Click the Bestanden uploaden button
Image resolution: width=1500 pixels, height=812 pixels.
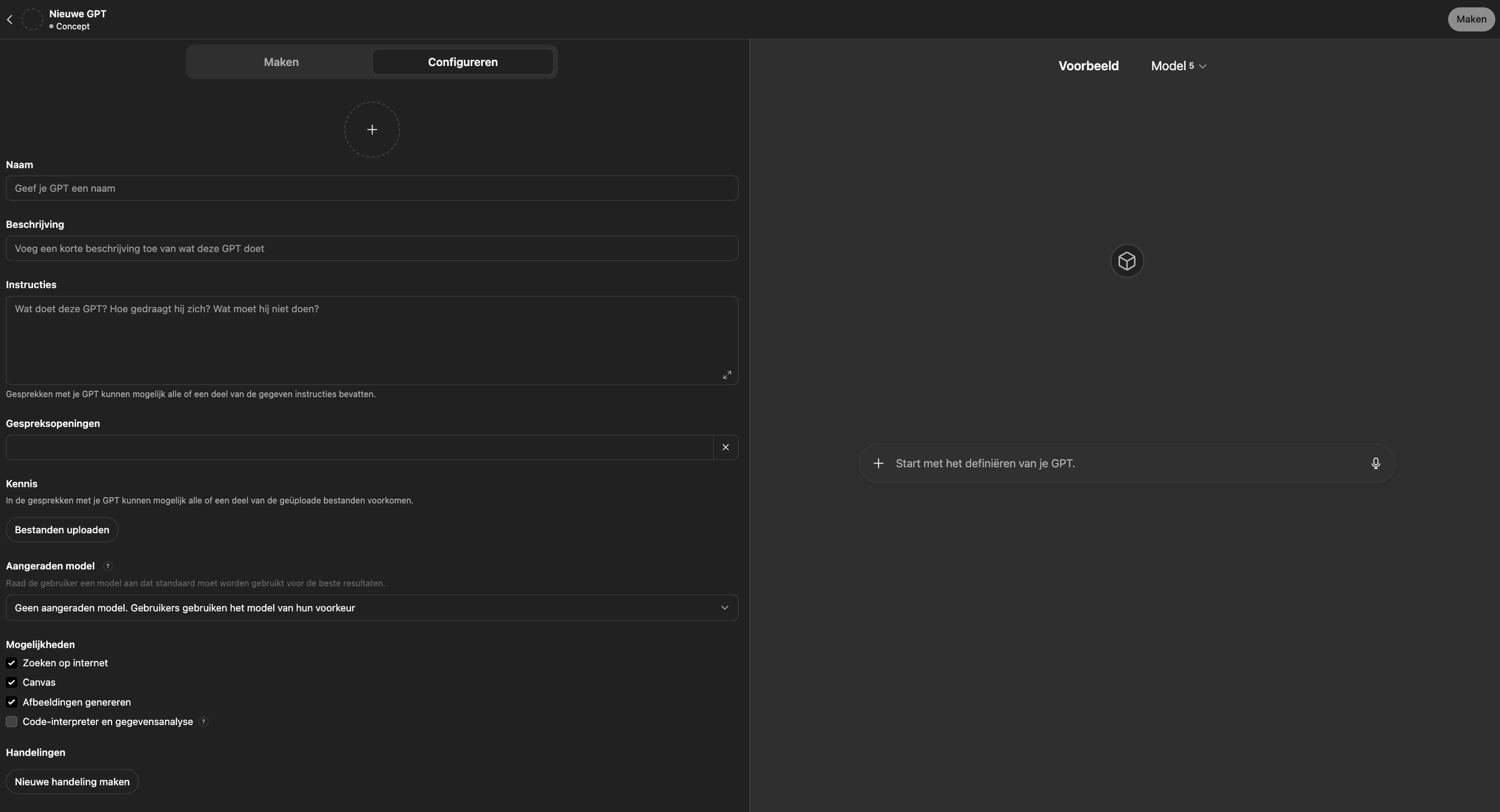(62, 530)
